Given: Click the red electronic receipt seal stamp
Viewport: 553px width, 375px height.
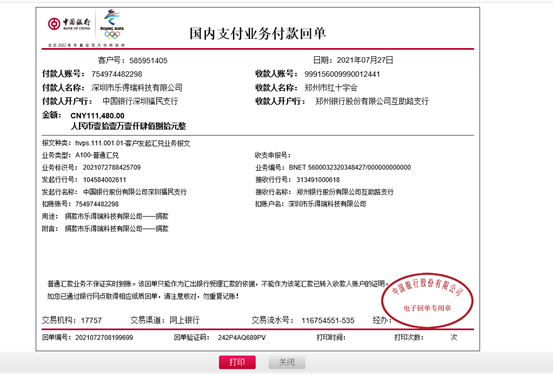Looking at the screenshot, I should point(427,300).
